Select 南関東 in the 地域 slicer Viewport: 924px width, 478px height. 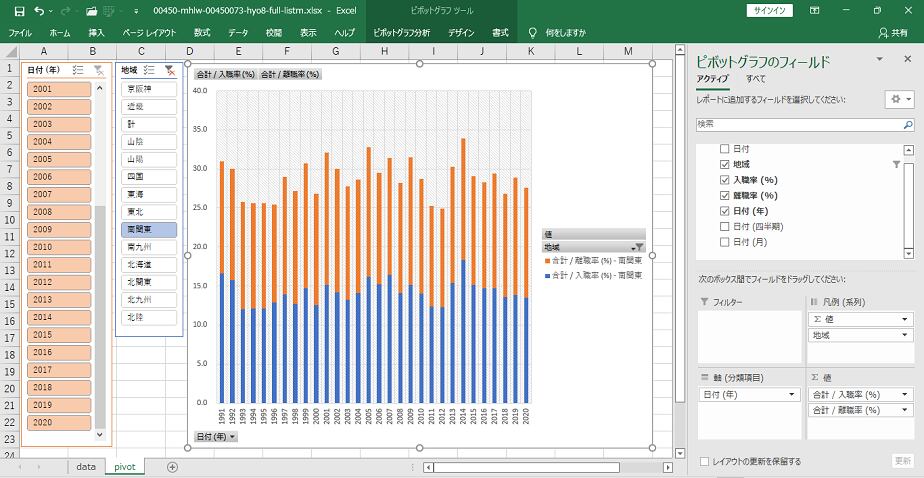coord(148,229)
